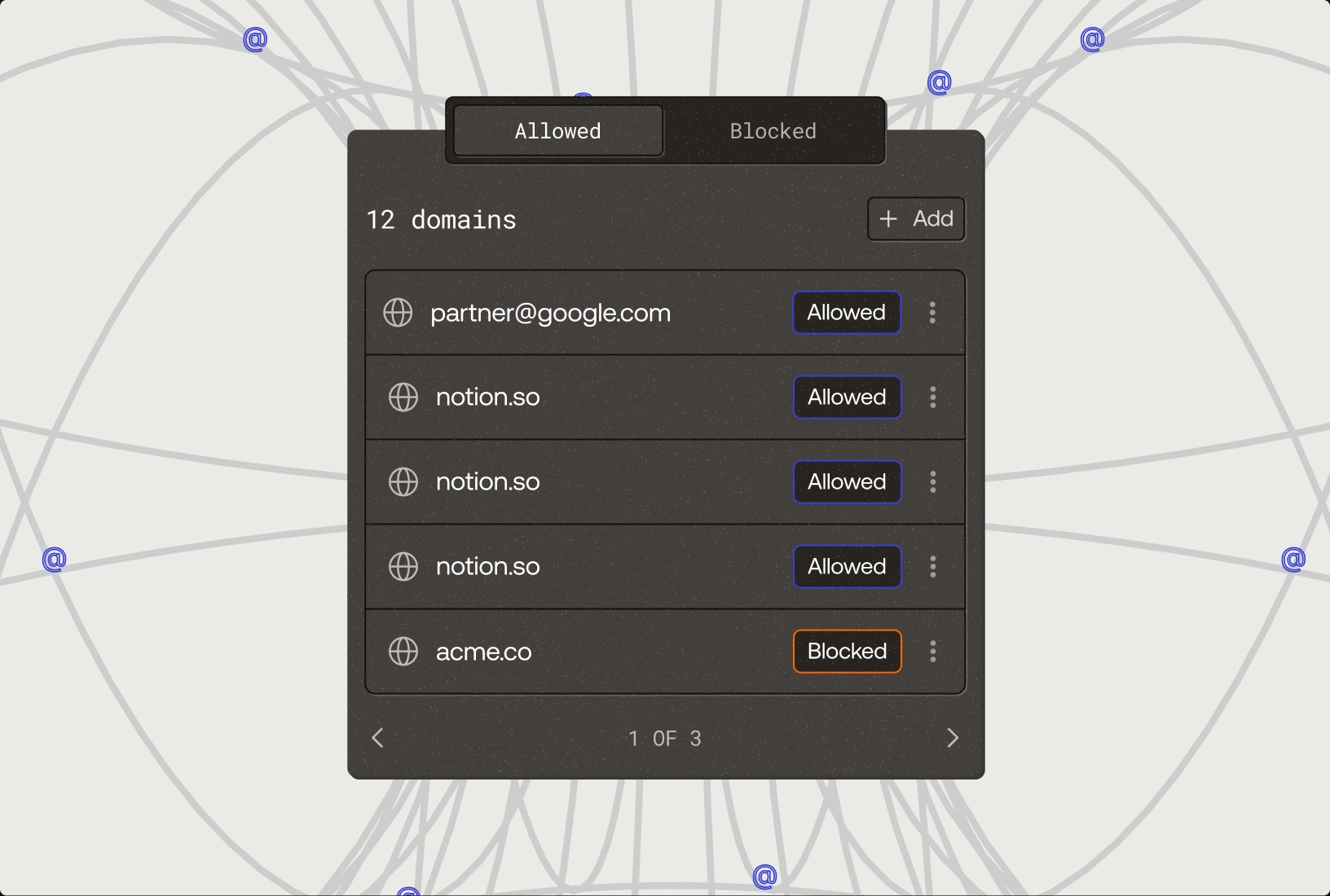Viewport: 1330px width, 896px height.
Task: Open the three-dot menu of the last notion.so row
Action: tap(933, 567)
